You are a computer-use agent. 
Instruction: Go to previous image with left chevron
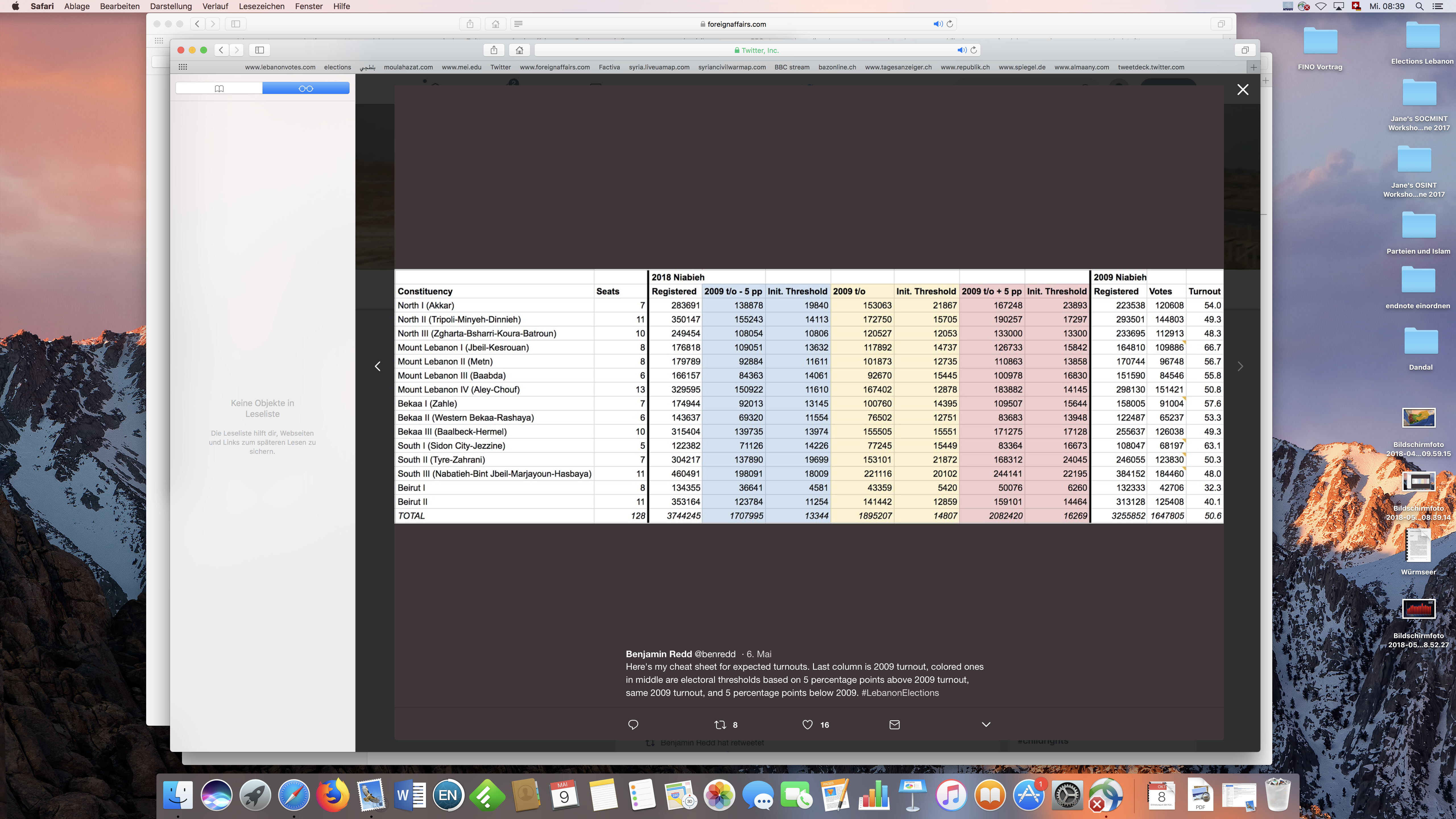point(378,366)
